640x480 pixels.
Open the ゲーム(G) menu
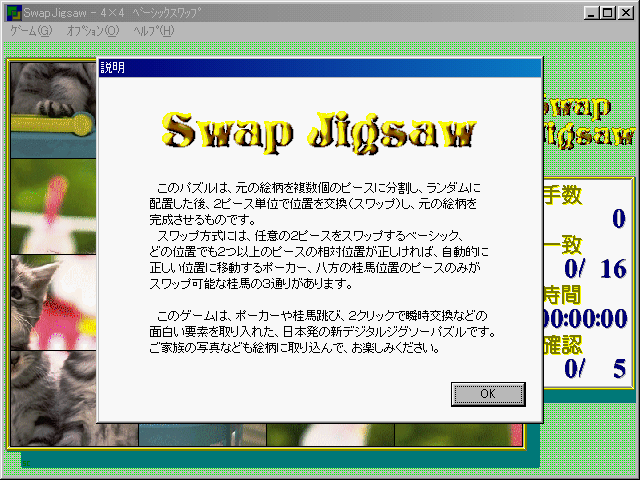pos(31,31)
